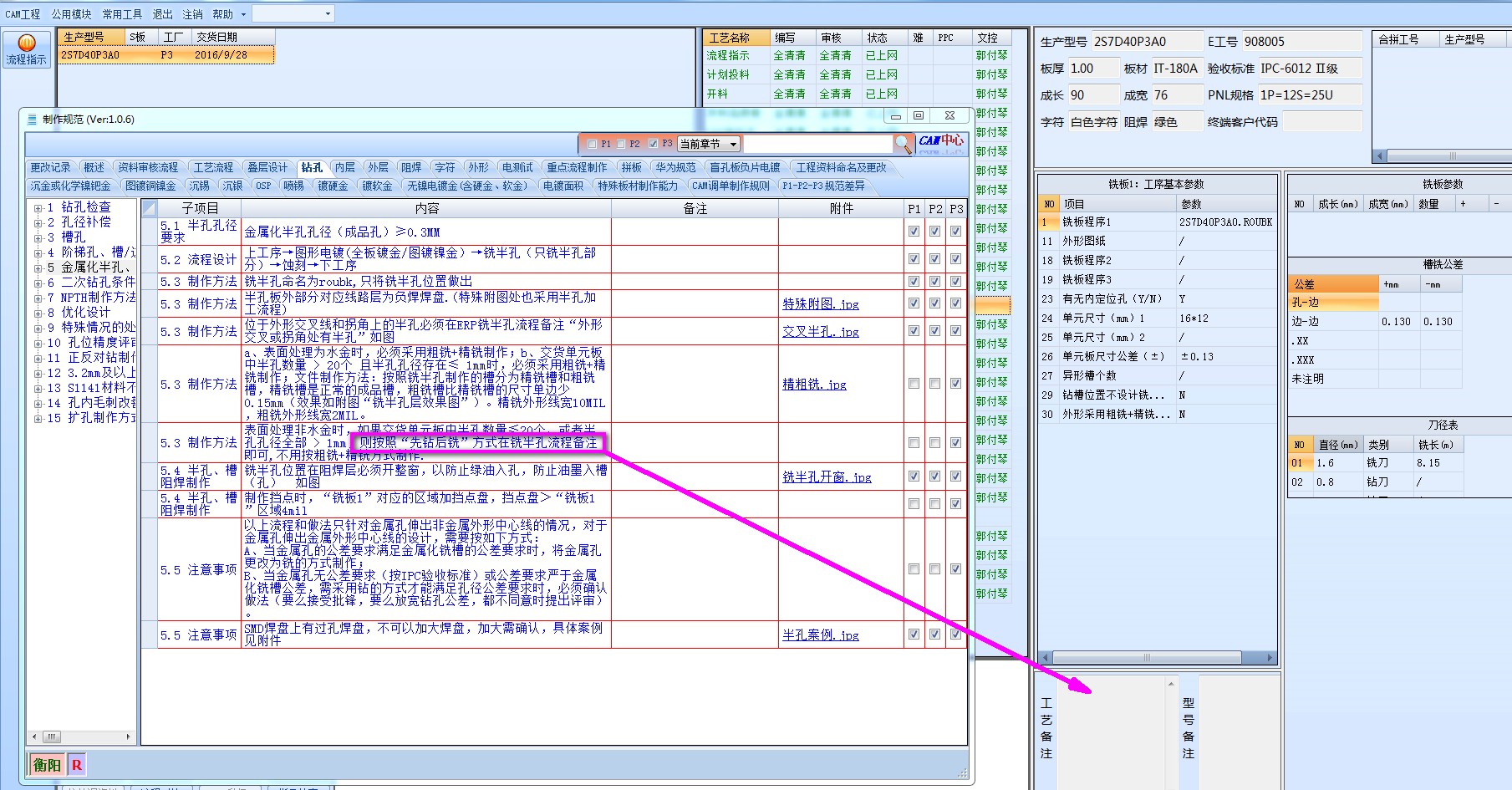Click the 退出 menu item
The image size is (1512, 790).
click(x=162, y=14)
